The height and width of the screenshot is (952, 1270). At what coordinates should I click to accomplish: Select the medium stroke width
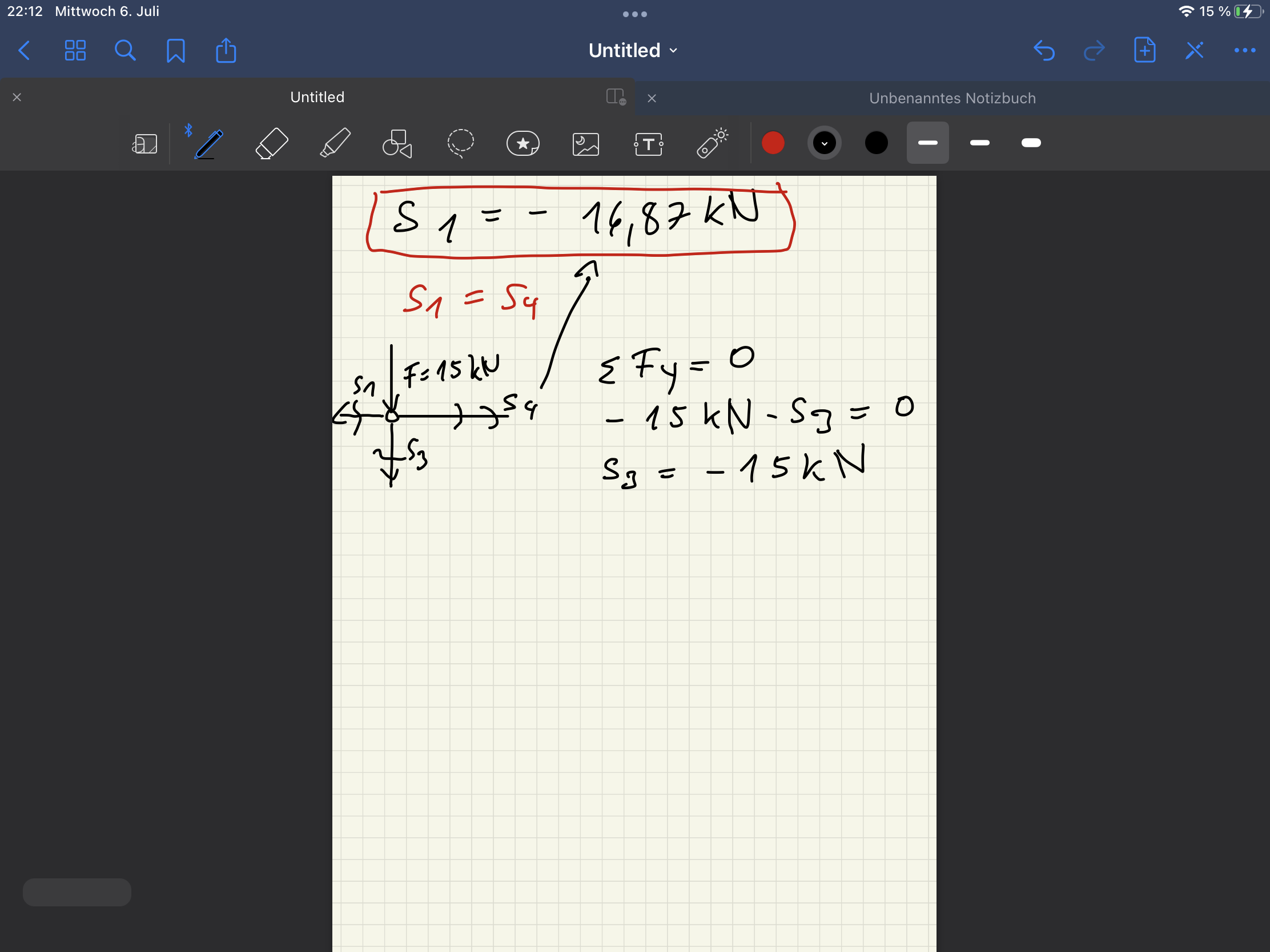pos(979,143)
